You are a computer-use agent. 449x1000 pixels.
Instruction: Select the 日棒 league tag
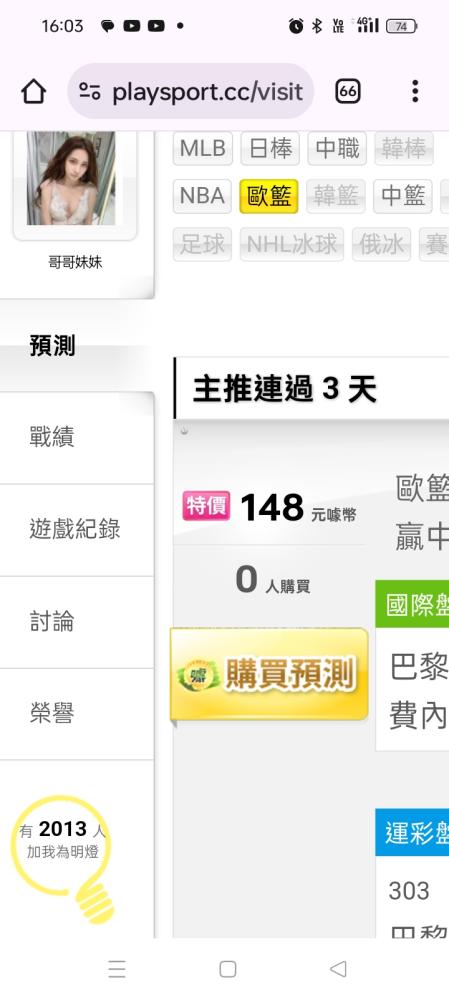click(270, 149)
